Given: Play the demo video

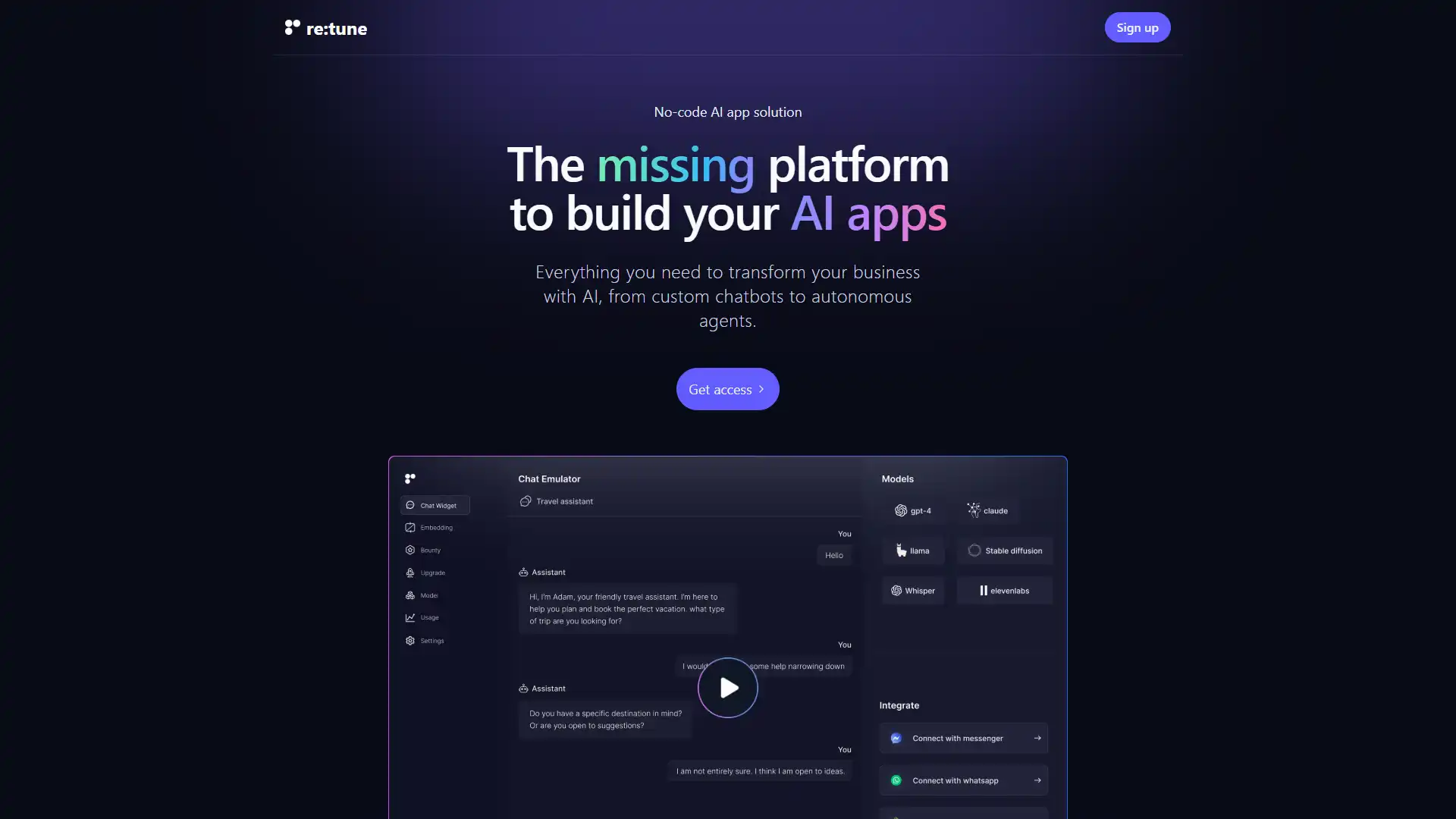Looking at the screenshot, I should [728, 687].
